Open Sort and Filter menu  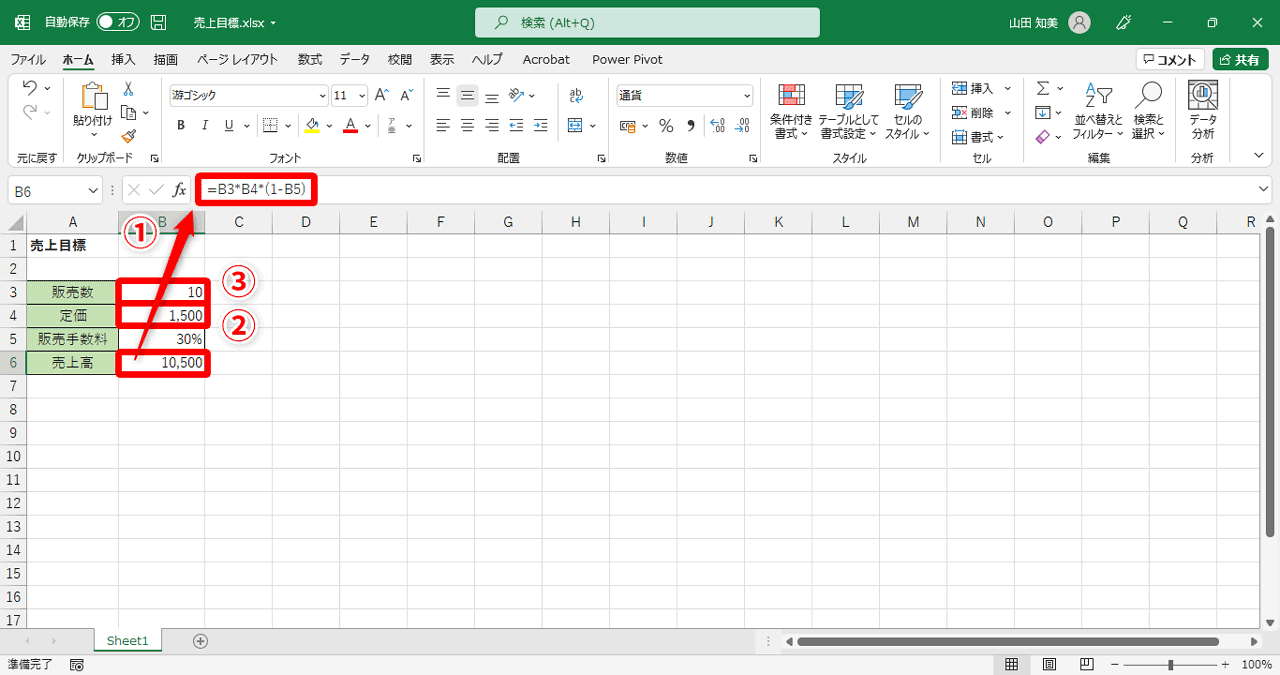click(1098, 111)
